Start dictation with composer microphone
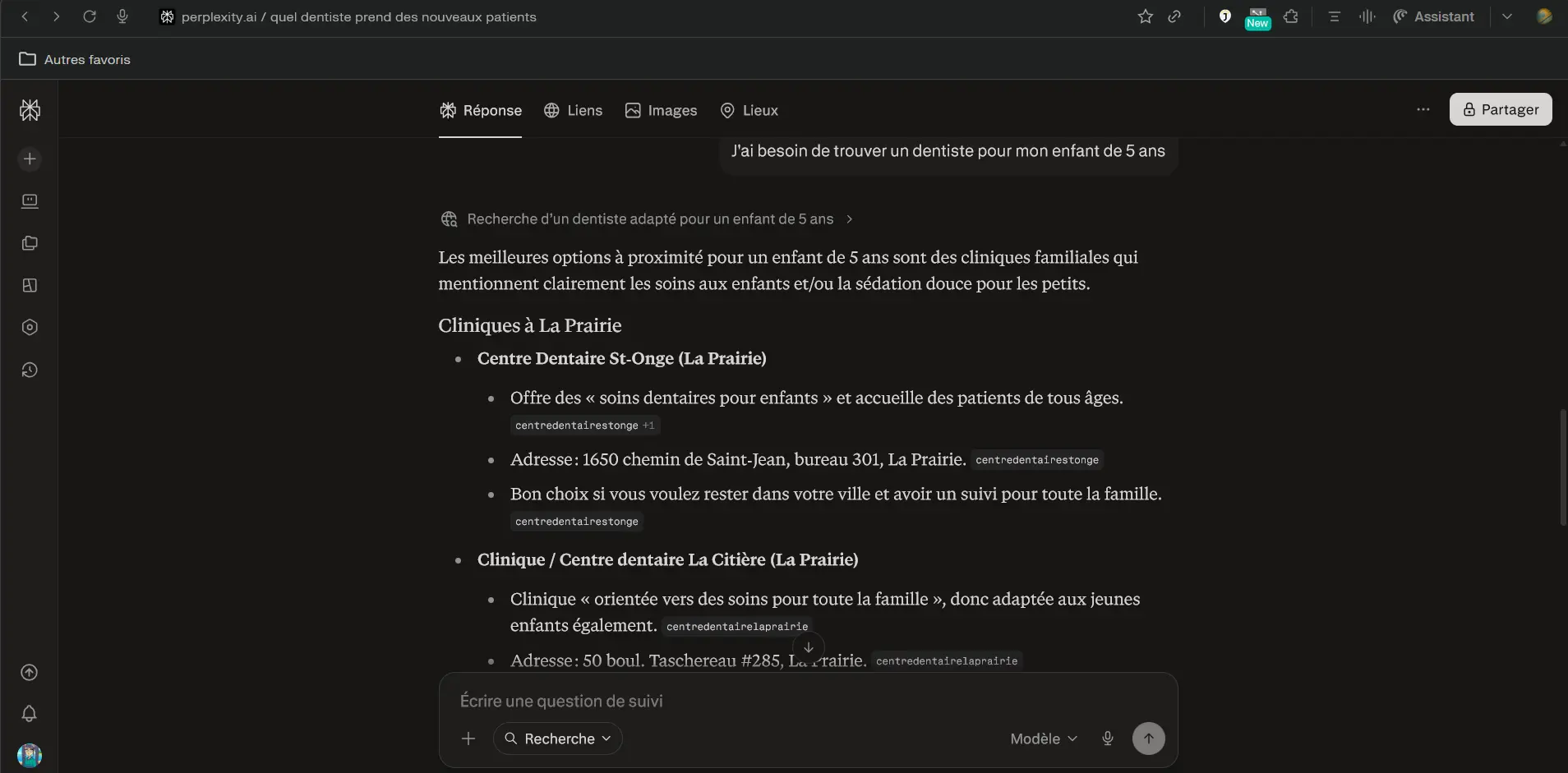 (1108, 738)
